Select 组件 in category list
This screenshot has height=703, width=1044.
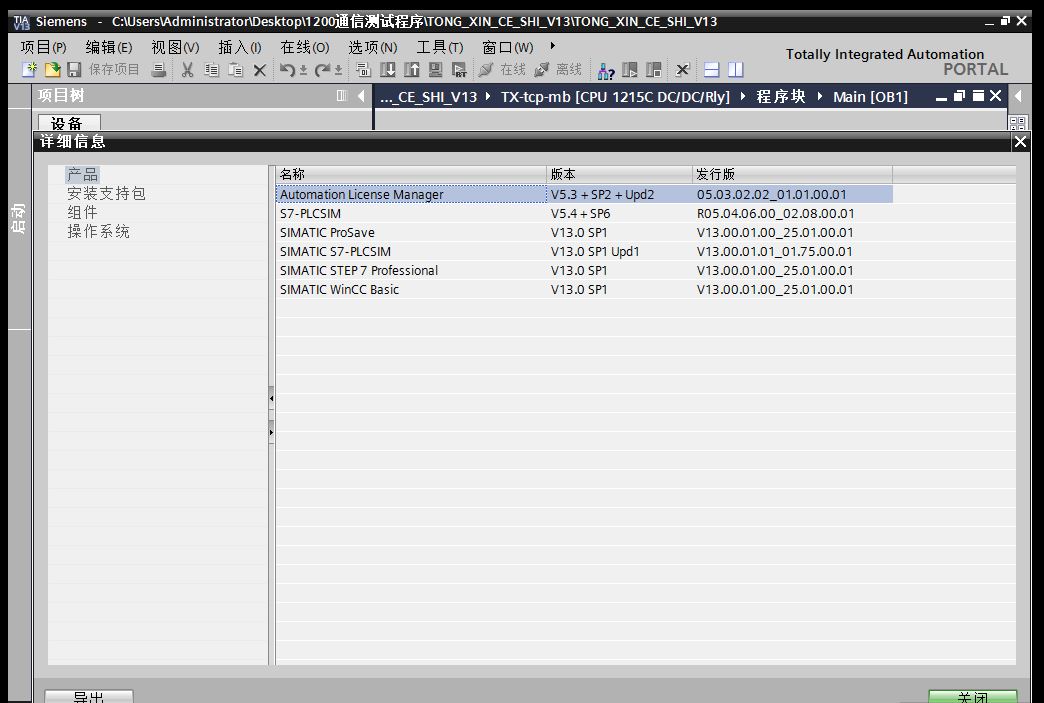click(x=83, y=212)
